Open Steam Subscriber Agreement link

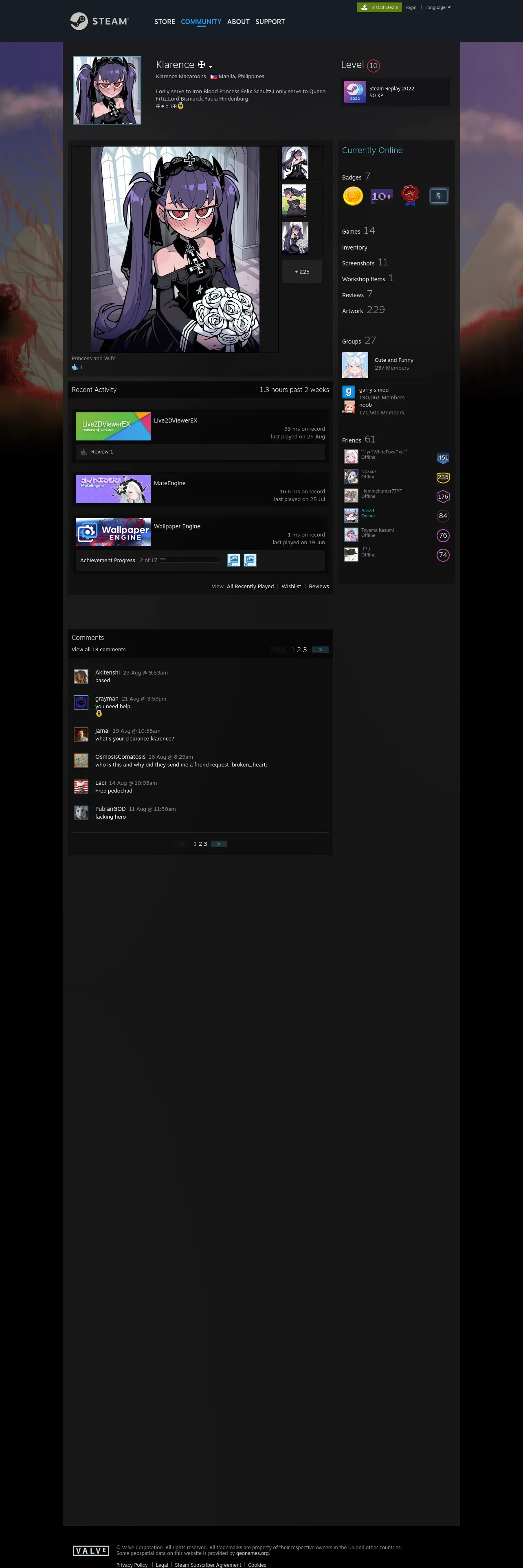point(208,1564)
